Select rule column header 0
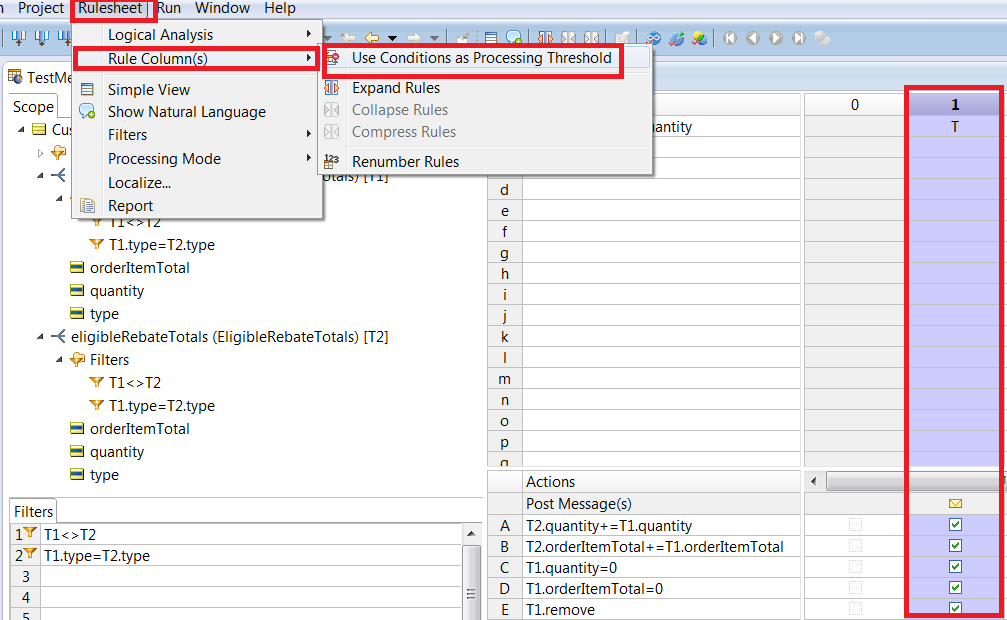The height and width of the screenshot is (620, 1007). [855, 105]
